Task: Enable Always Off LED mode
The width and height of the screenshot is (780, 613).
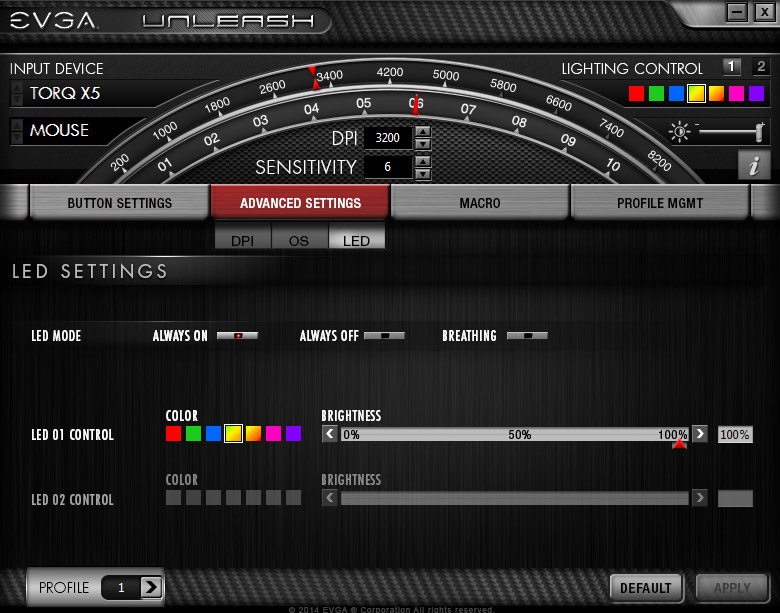Action: click(x=385, y=336)
